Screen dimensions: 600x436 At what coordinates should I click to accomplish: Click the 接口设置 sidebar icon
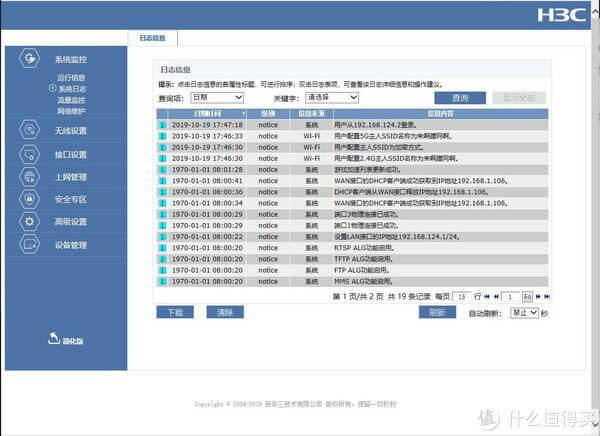(x=31, y=154)
